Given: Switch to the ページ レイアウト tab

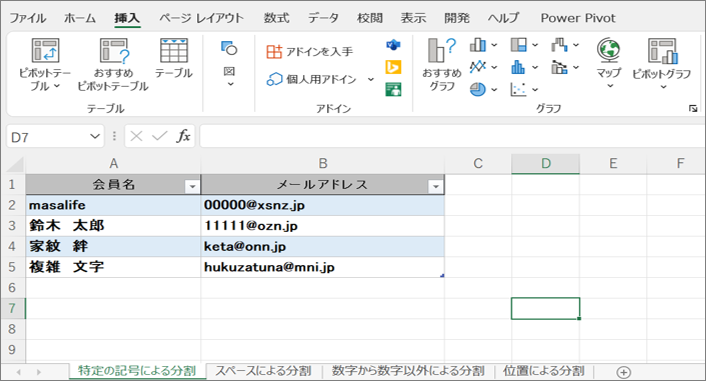Looking at the screenshot, I should (x=201, y=18).
